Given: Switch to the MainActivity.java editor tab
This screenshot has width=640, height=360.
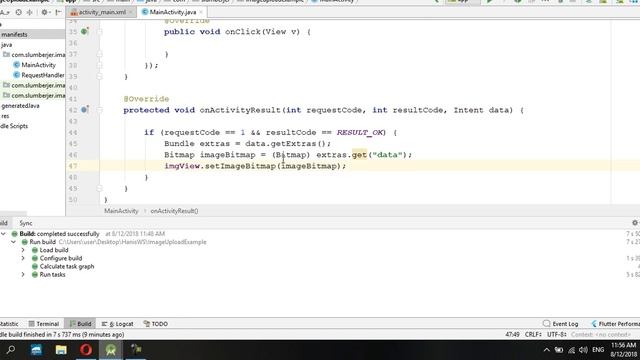Looking at the screenshot, I should (172, 12).
